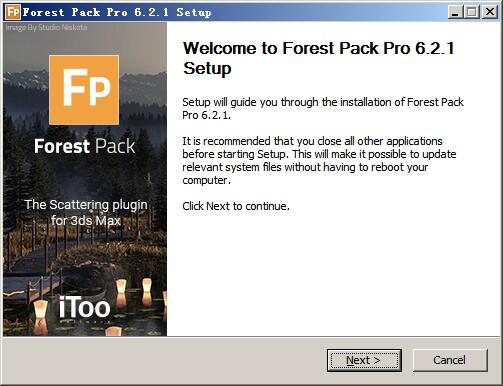Click the disabled maximize window button

472,12
